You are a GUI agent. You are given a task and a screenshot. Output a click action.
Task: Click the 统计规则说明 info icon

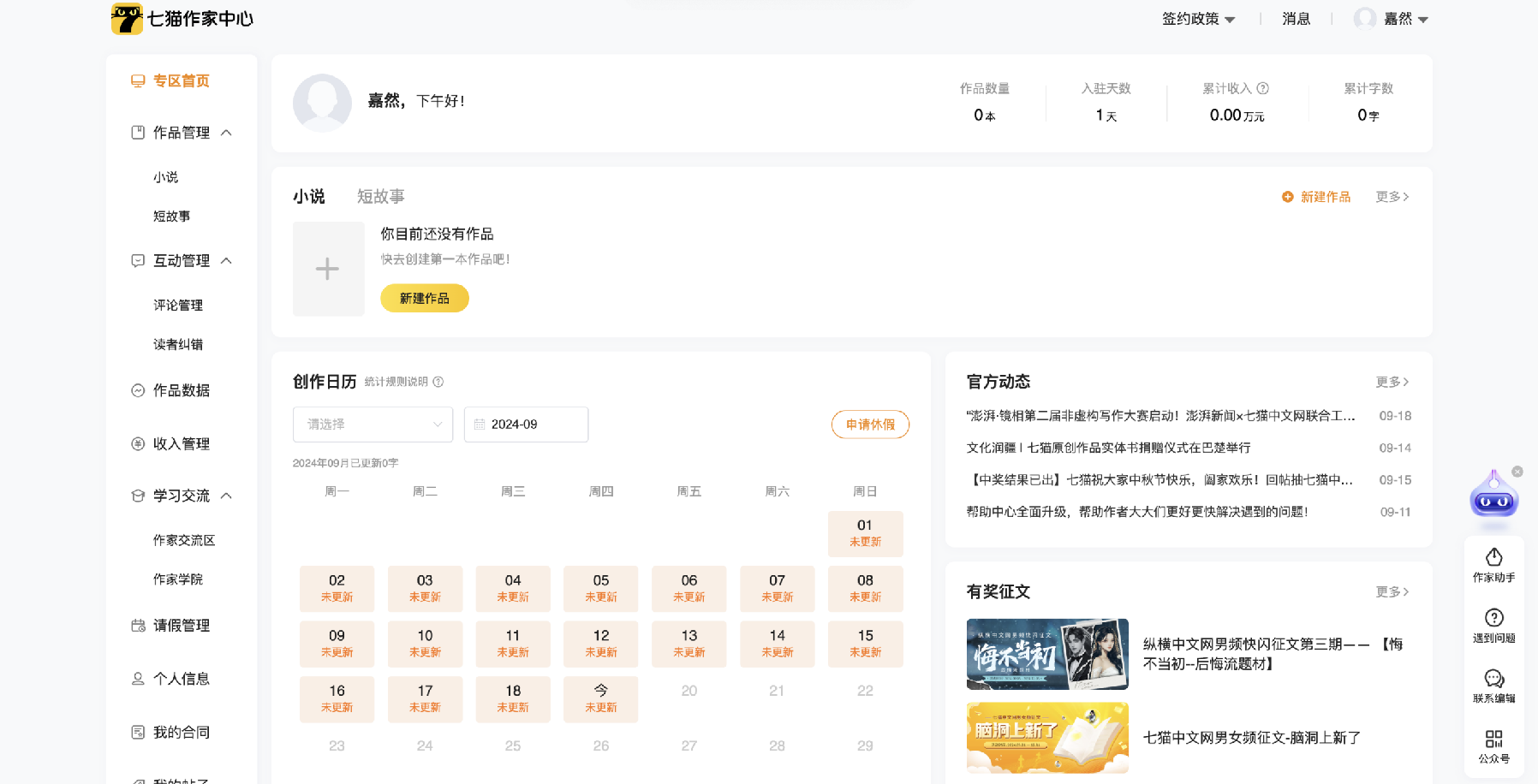[438, 382]
